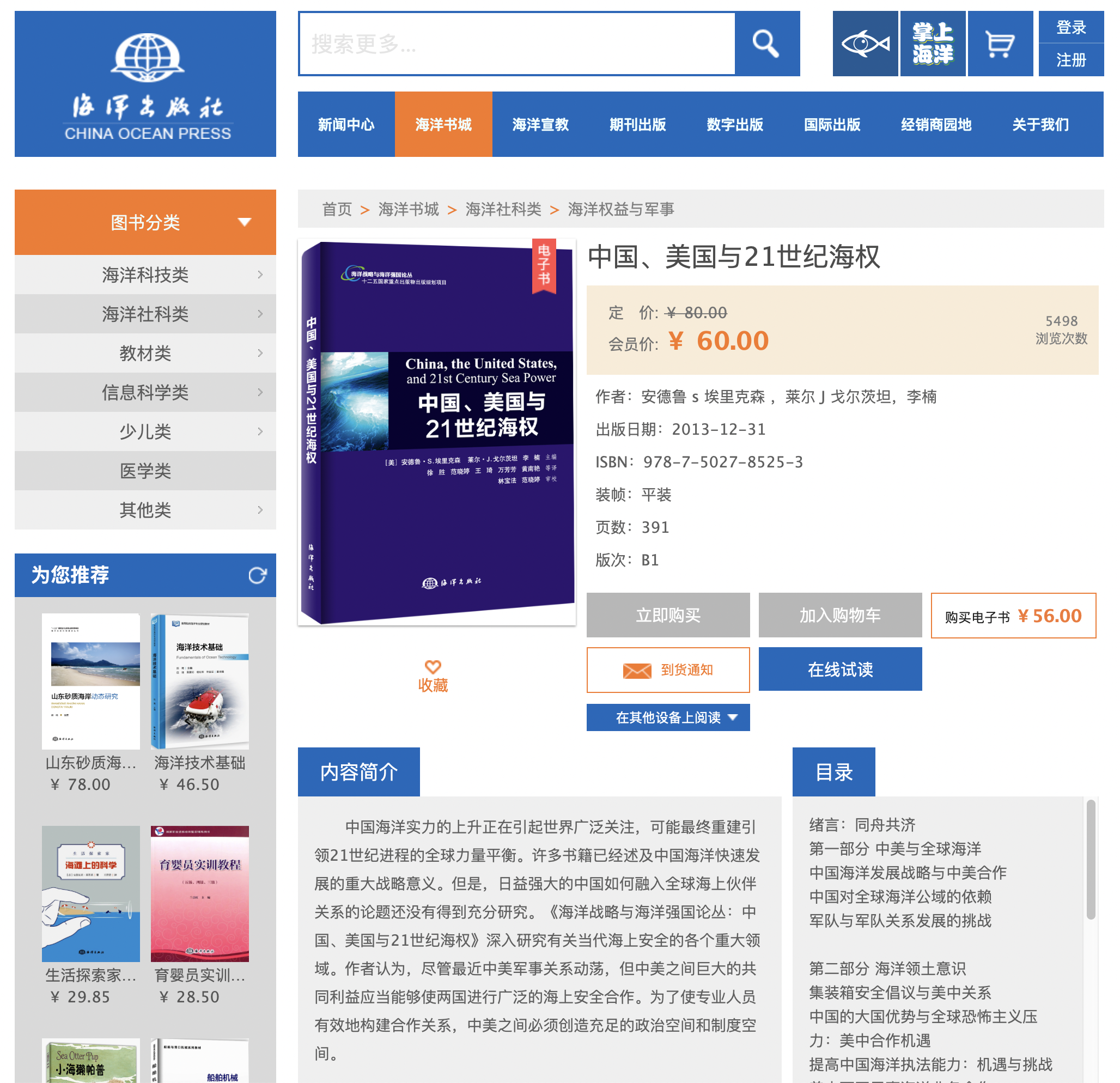The width and height of the screenshot is (1120, 1083).
Task: Select the 内容简介 tab
Action: pyautogui.click(x=359, y=772)
